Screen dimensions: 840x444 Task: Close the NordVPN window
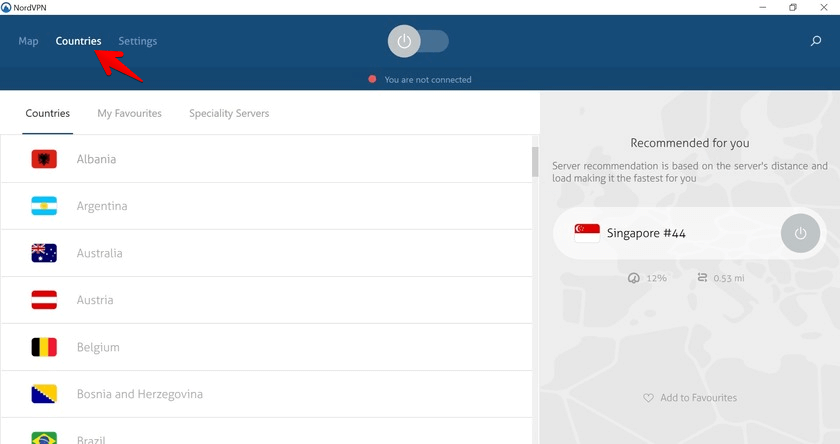(x=824, y=7)
